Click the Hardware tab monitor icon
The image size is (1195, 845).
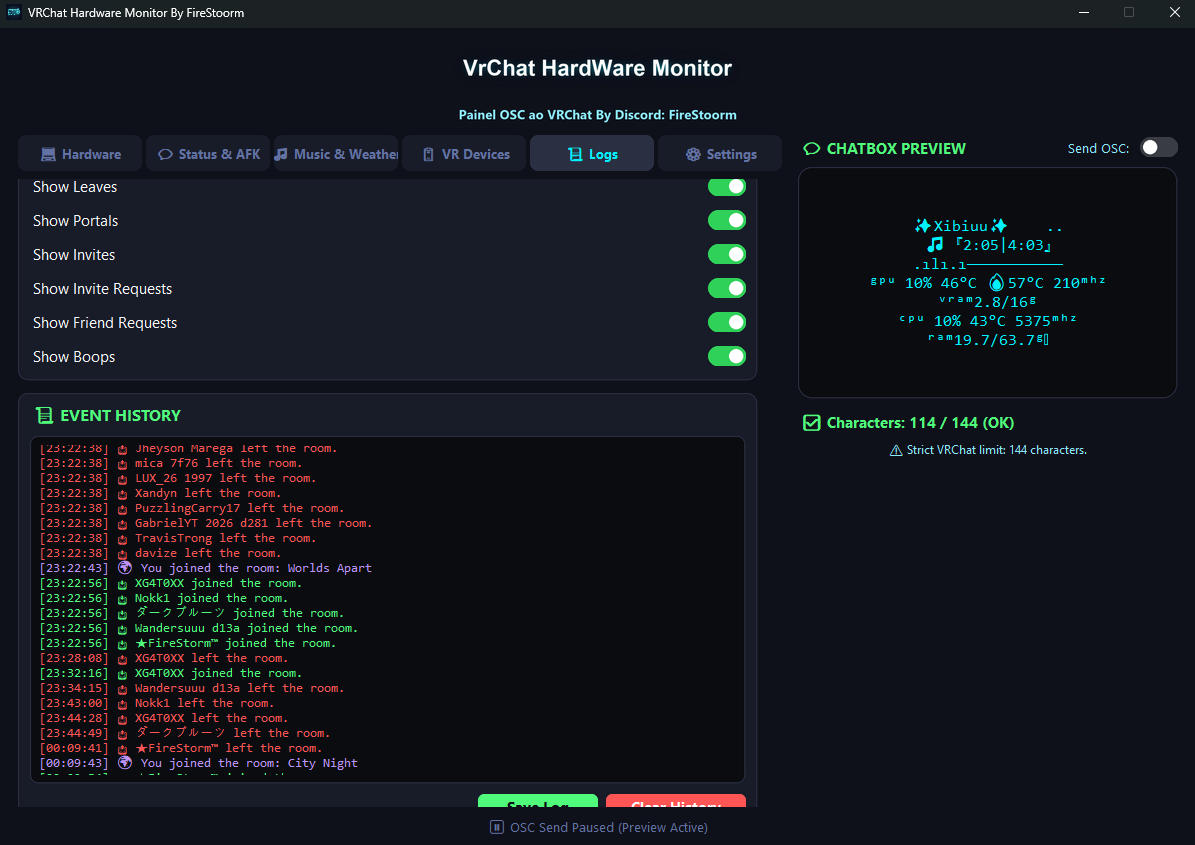[x=48, y=155]
